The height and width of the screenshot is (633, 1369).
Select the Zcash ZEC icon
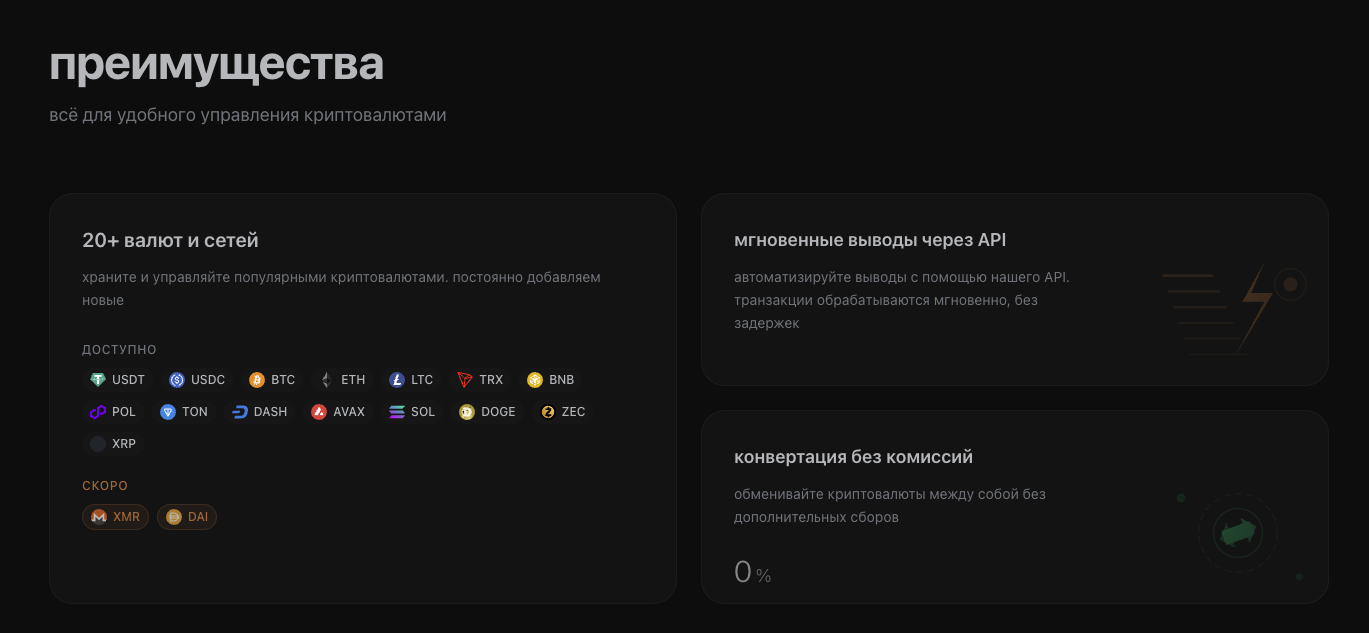pos(548,412)
